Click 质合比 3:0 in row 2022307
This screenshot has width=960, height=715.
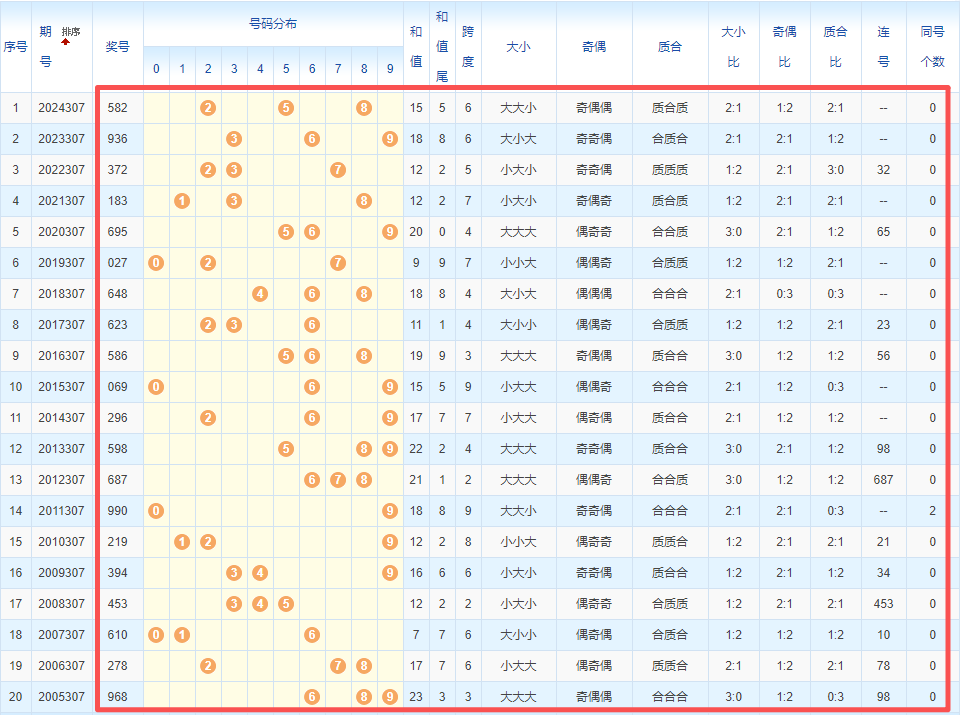(835, 170)
